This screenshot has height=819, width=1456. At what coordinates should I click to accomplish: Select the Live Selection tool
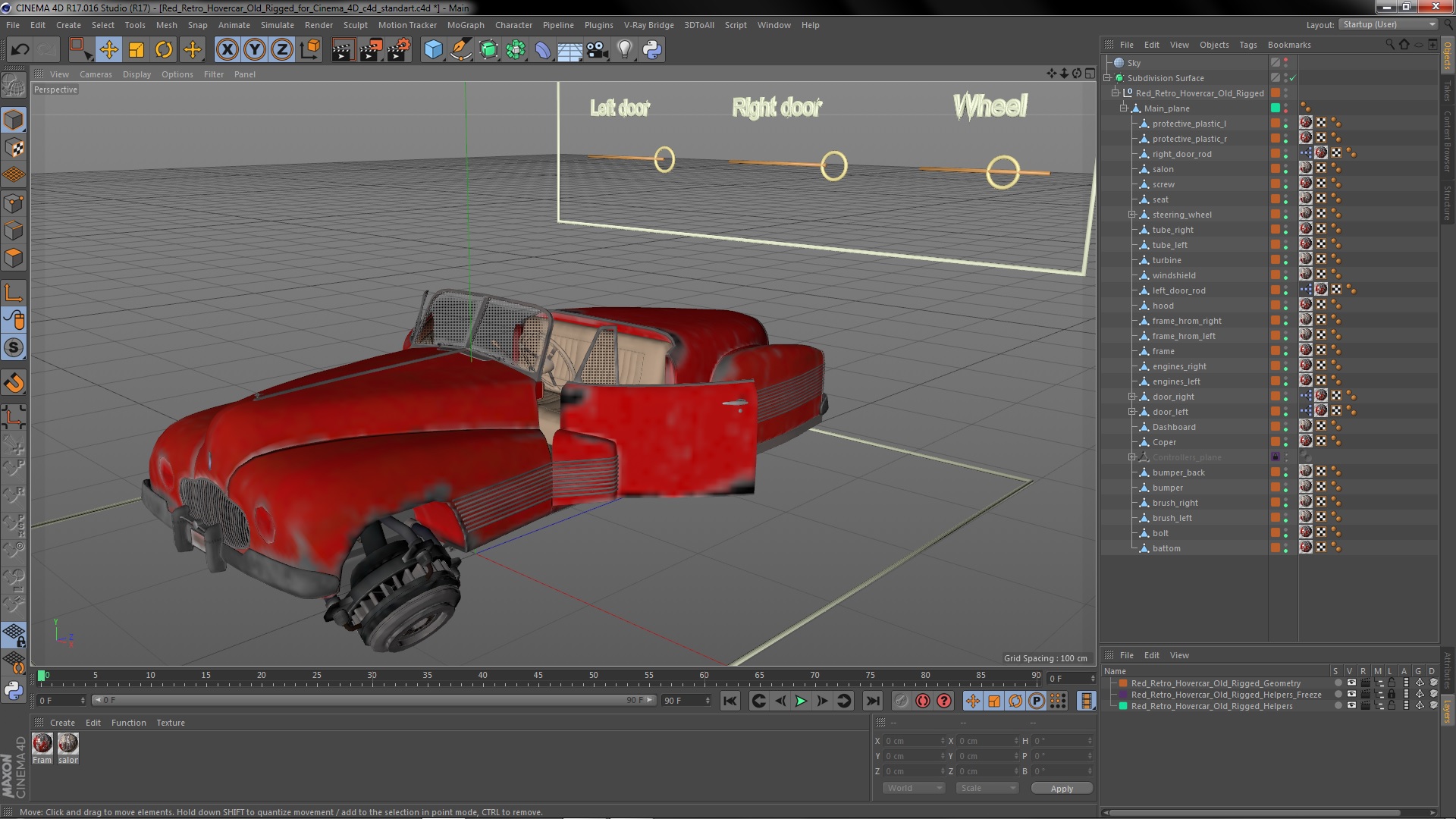click(x=80, y=50)
